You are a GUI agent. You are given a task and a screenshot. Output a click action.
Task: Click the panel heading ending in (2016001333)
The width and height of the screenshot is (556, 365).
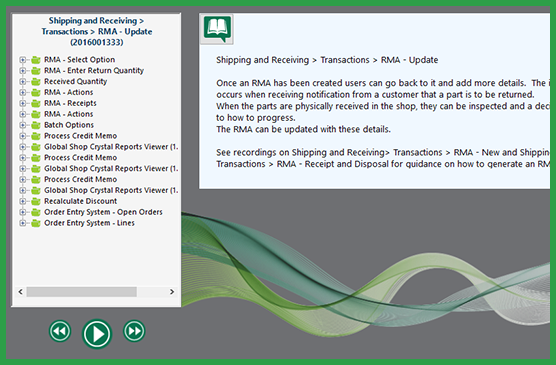(97, 31)
